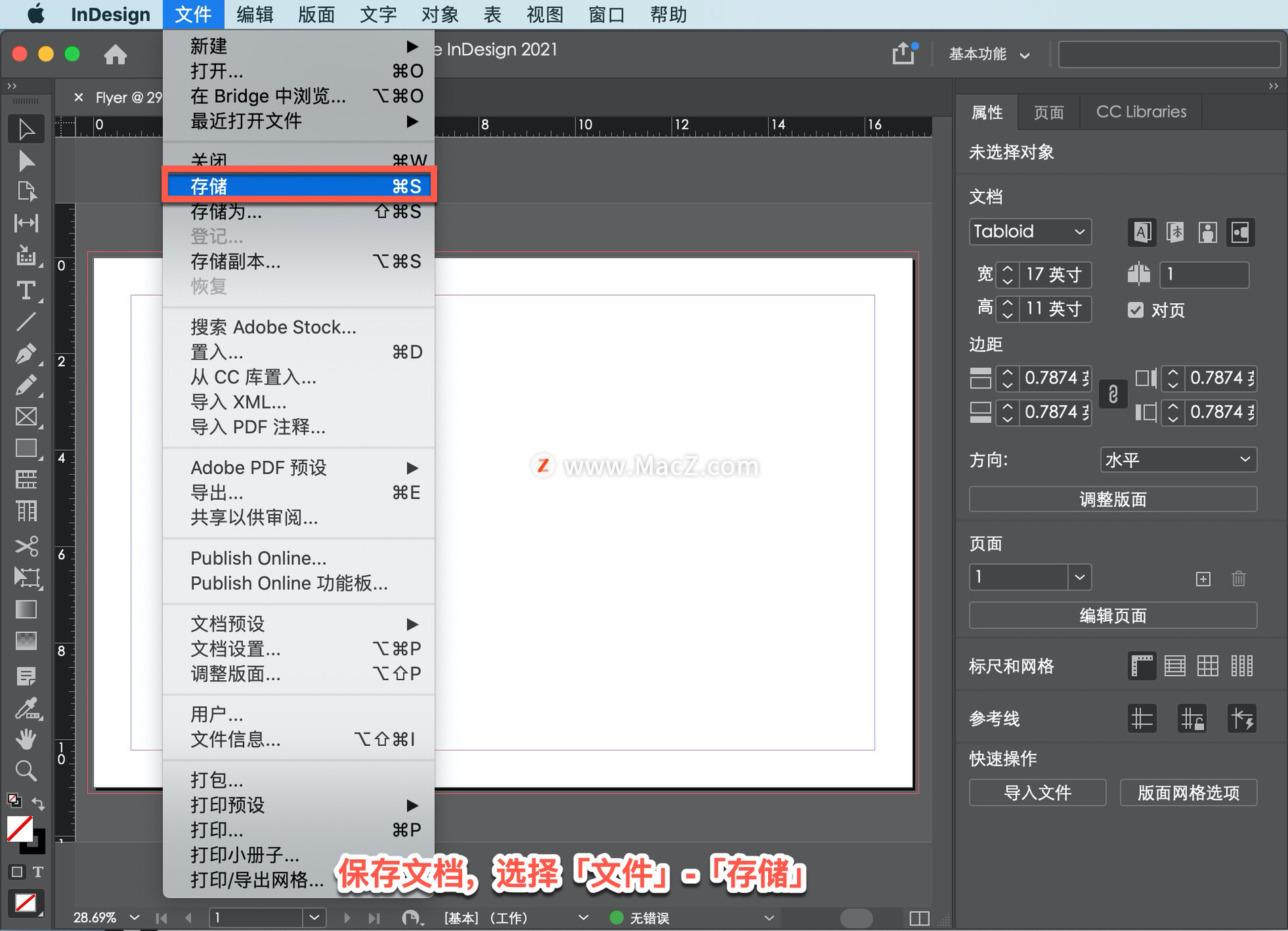The width and height of the screenshot is (1288, 931).
Task: Open the 基本功能 workspace switcher
Action: 989,54
